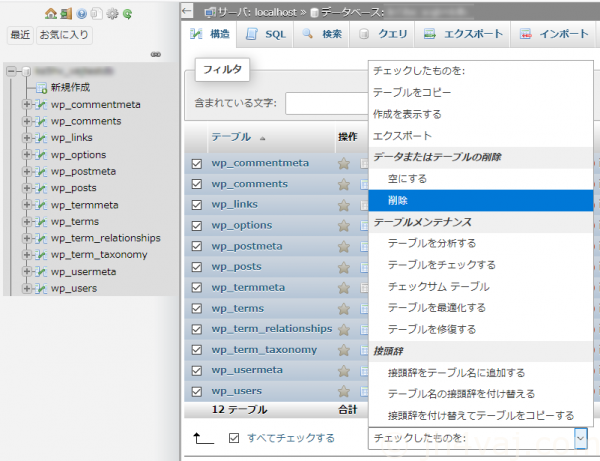Uncheck the wp_comments table checkbox
The height and width of the screenshot is (461, 600).
pyautogui.click(x=197, y=185)
